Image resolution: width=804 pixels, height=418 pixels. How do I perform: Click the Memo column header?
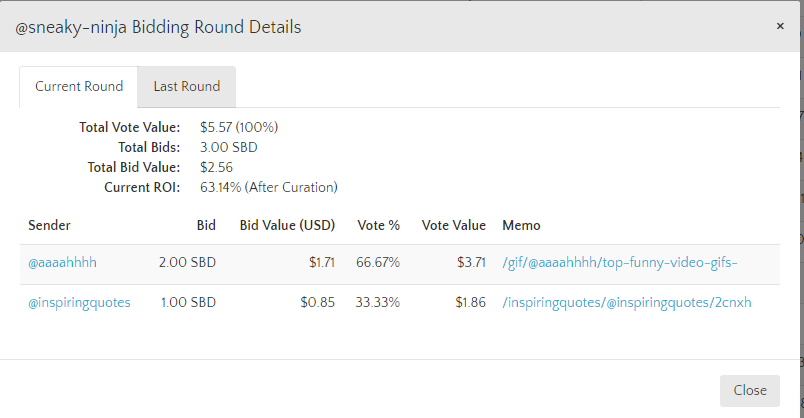point(521,225)
